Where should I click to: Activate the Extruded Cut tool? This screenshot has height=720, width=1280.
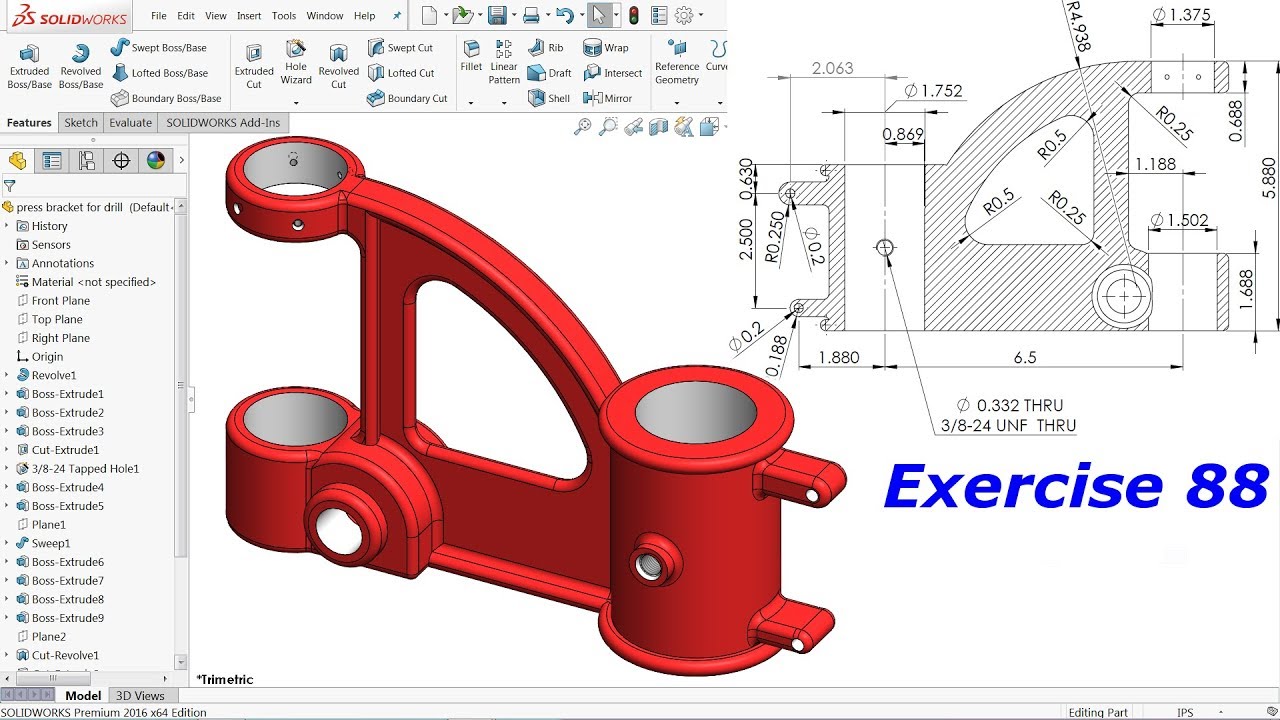[x=254, y=66]
